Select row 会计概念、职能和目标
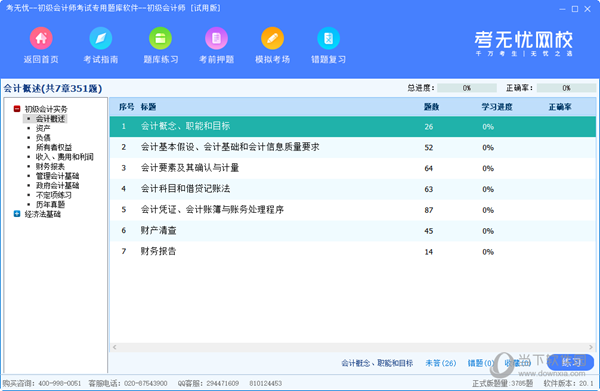600x391 pixels. tap(352, 127)
